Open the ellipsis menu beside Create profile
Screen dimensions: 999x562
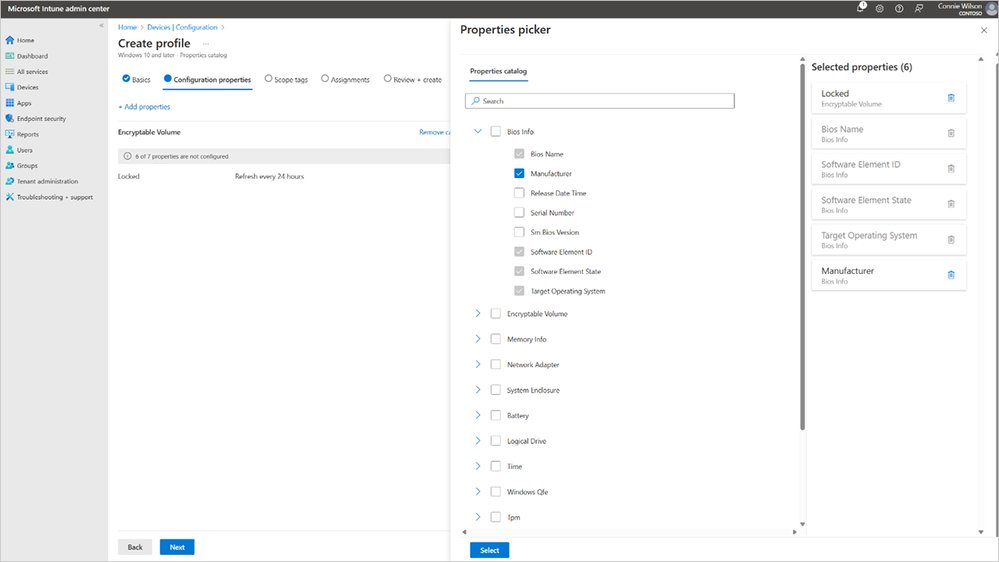click(x=206, y=44)
